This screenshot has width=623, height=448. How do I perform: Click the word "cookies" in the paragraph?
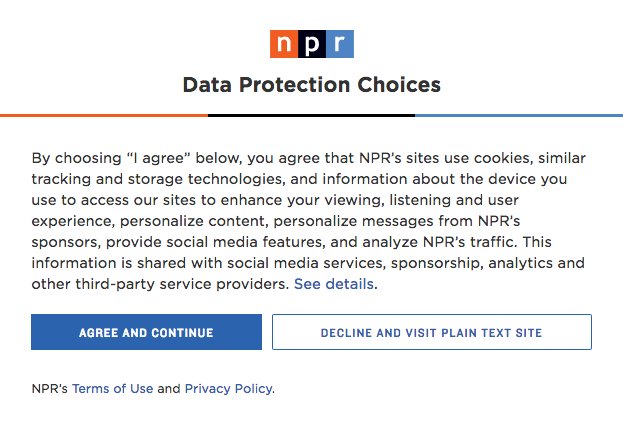tap(503, 158)
